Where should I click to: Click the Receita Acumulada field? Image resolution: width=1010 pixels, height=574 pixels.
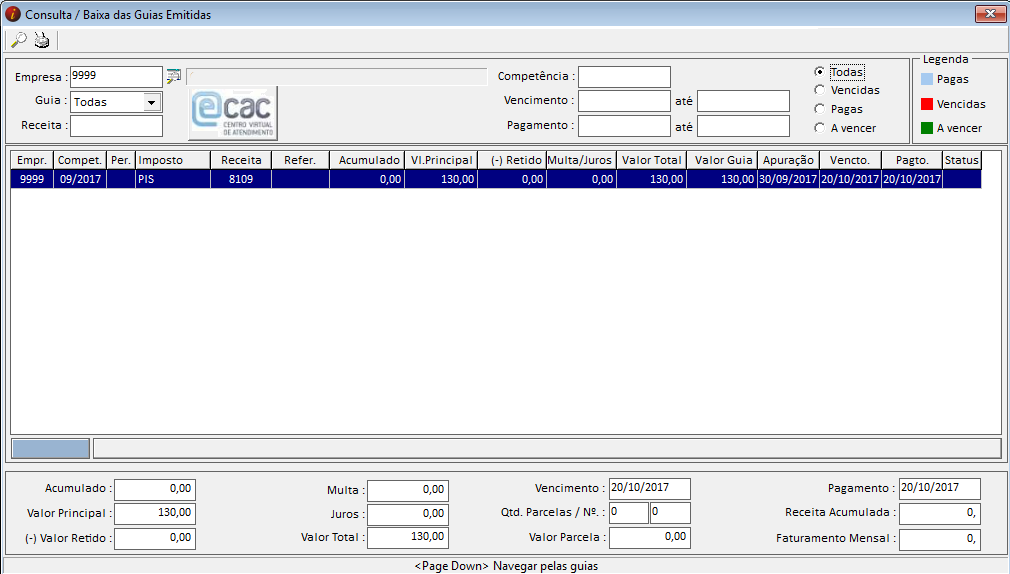pyautogui.click(x=940, y=513)
